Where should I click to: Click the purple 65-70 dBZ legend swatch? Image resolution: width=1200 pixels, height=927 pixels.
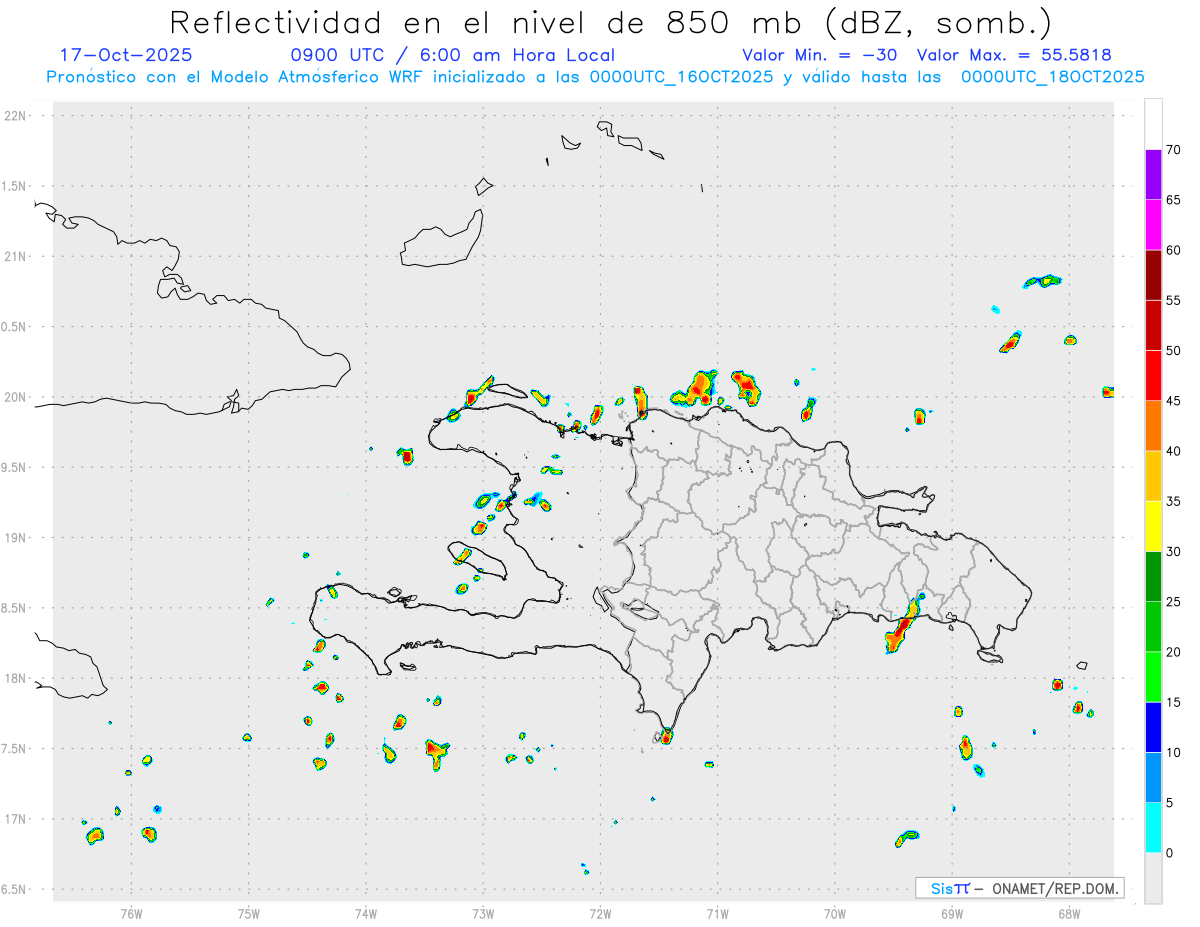tap(1153, 175)
